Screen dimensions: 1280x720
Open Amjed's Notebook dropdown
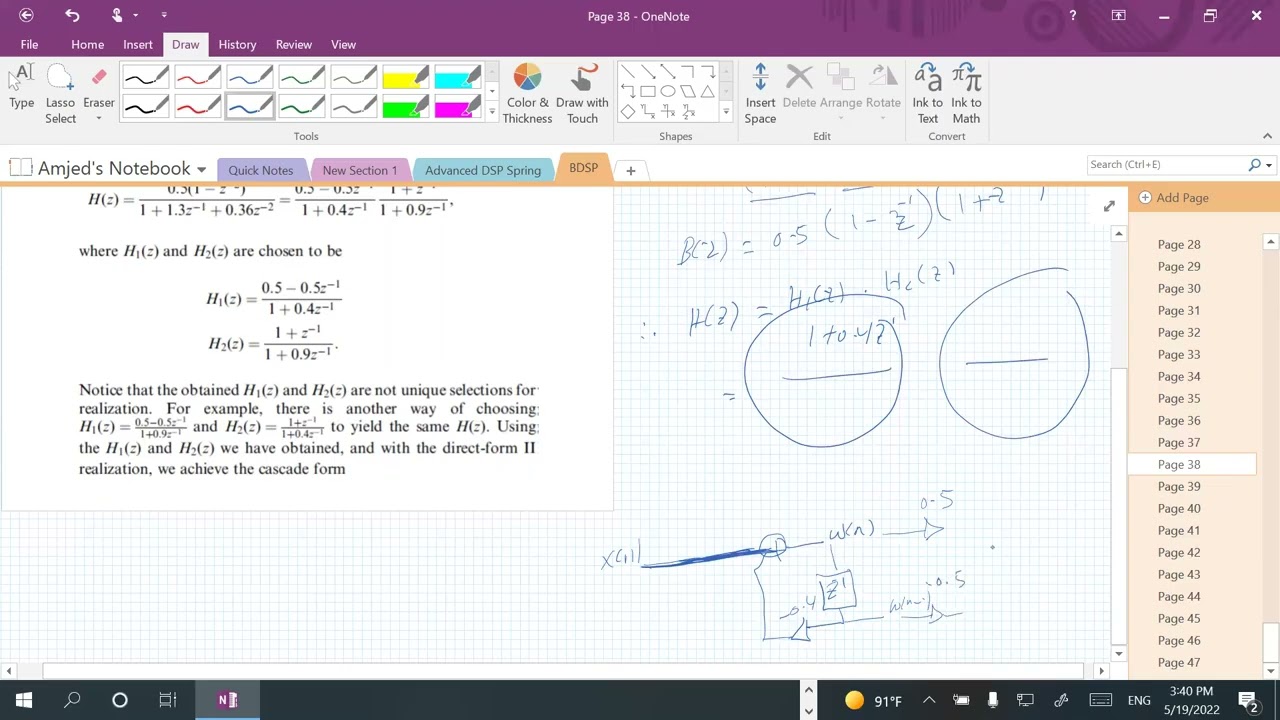[201, 169]
